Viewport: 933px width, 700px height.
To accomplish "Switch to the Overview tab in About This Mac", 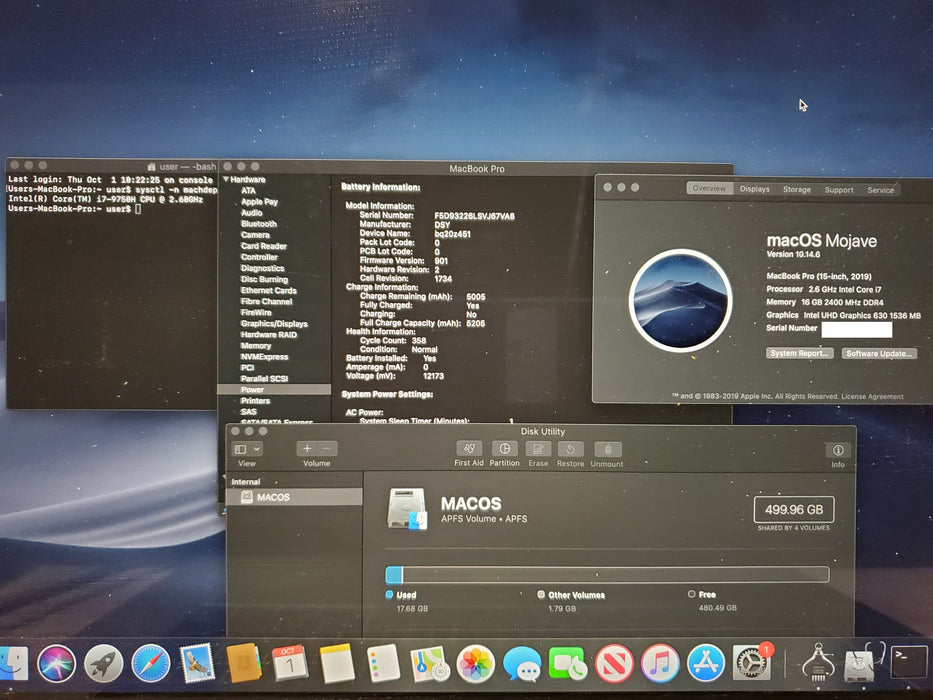I will 709,188.
